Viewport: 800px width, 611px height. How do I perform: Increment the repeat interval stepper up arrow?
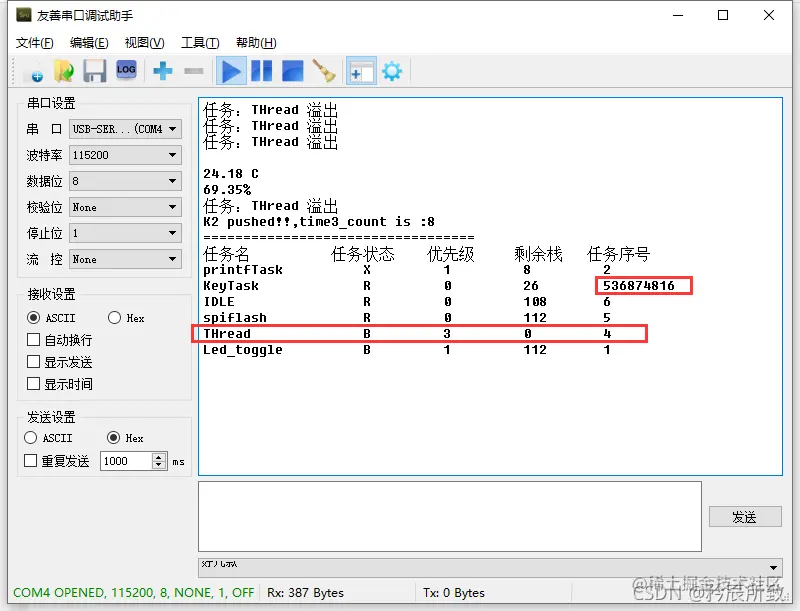[159, 457]
